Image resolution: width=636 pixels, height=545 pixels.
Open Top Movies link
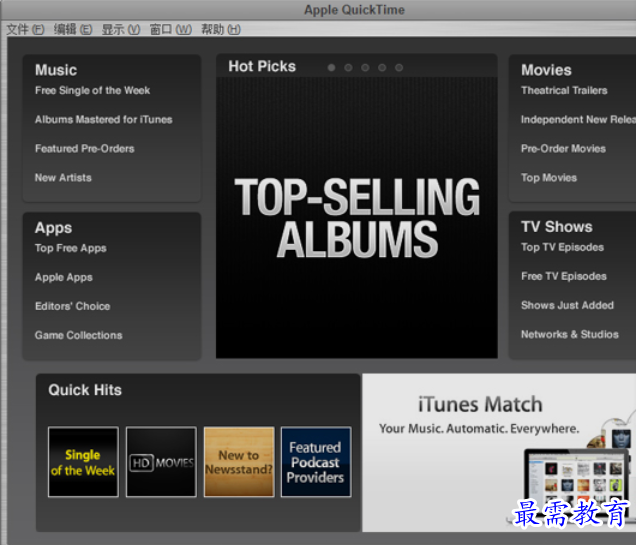click(549, 178)
